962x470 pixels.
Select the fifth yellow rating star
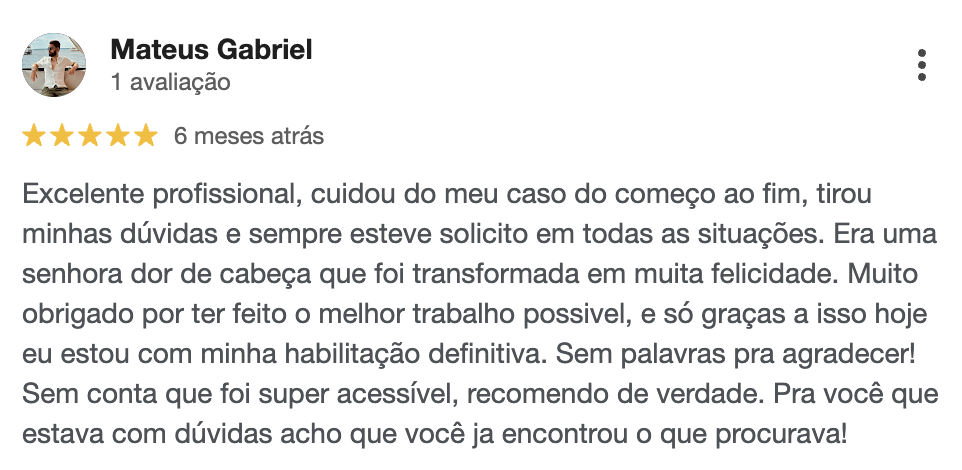tap(146, 136)
